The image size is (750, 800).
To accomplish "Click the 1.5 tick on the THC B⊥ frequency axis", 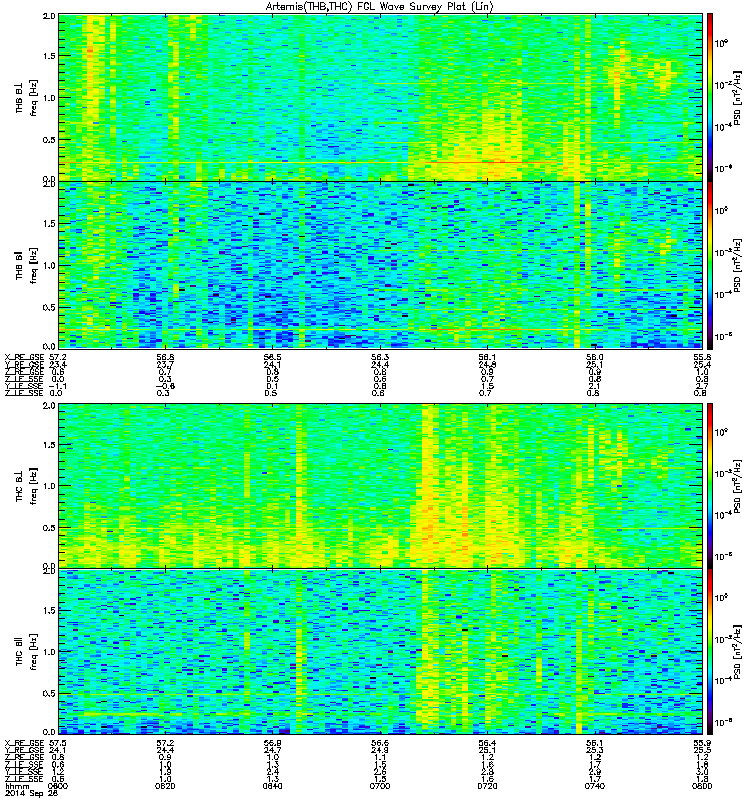I will coord(49,445).
